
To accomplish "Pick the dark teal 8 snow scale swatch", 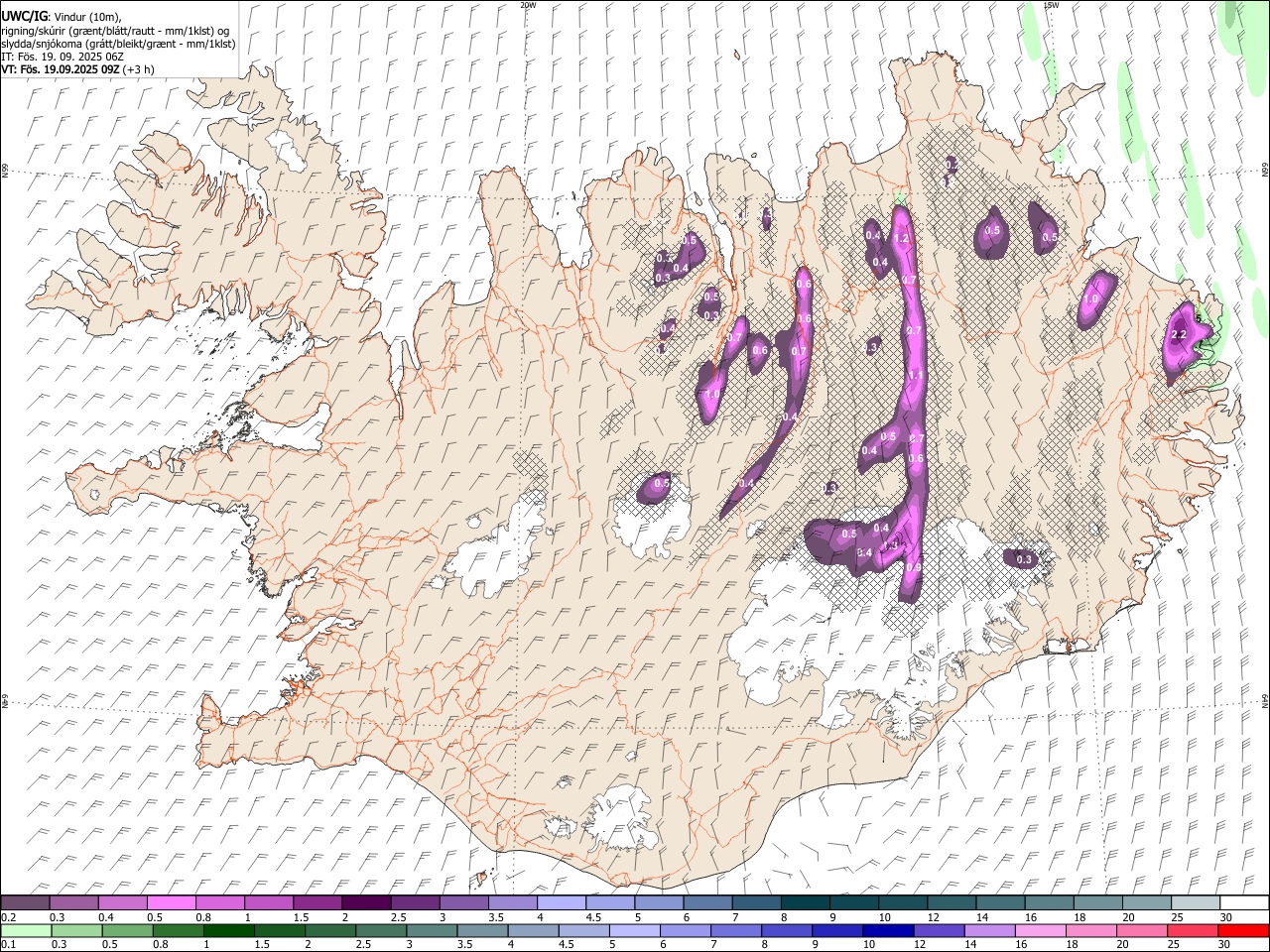I will pyautogui.click(x=805, y=902).
